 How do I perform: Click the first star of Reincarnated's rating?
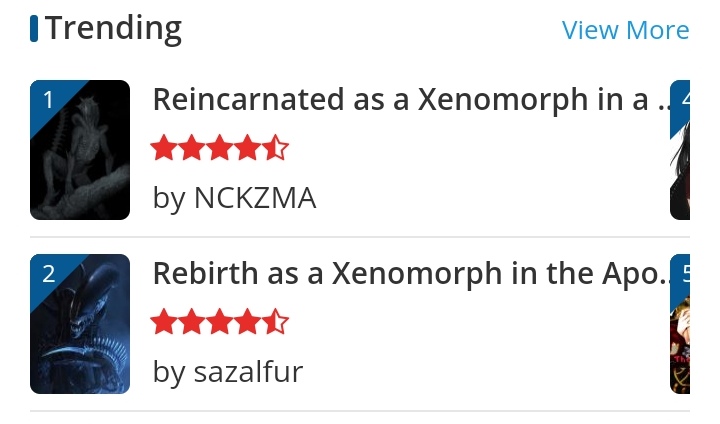[164, 150]
